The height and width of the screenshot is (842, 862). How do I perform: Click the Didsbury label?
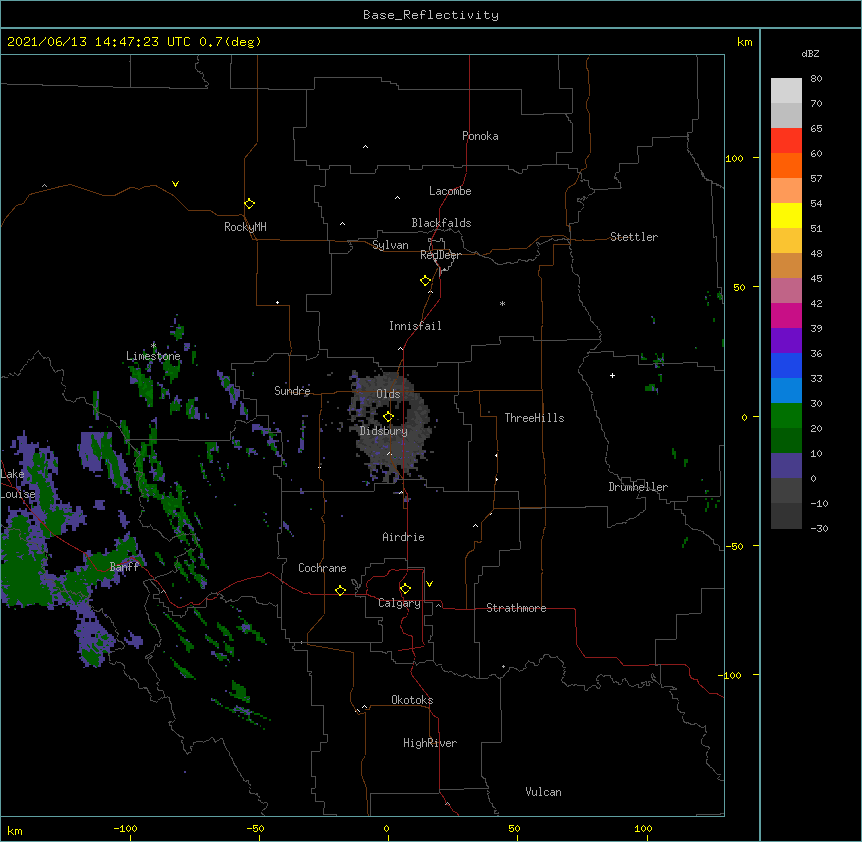383,431
